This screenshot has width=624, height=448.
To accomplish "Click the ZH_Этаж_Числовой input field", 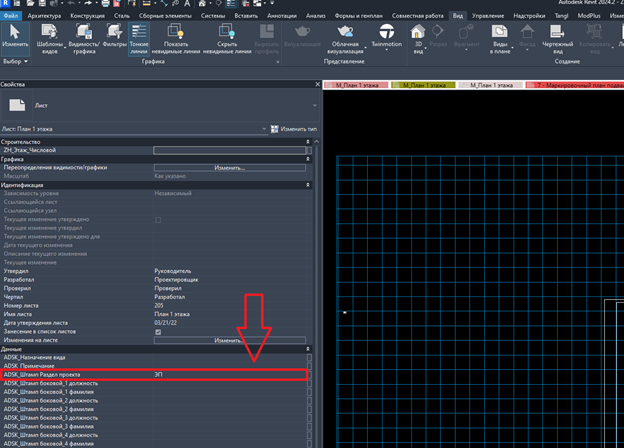I will (230, 150).
